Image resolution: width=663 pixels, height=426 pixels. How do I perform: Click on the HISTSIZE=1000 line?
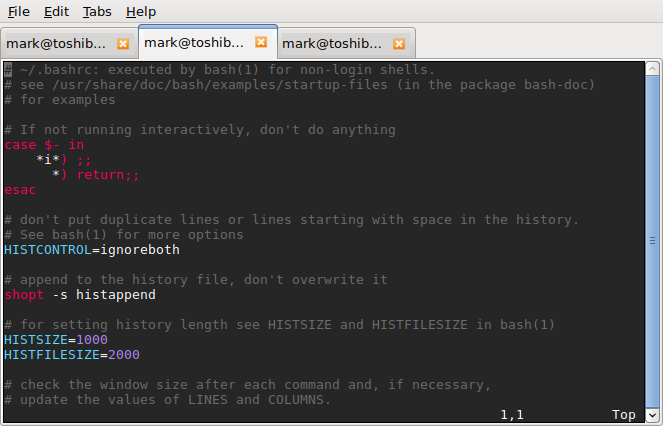(x=56, y=340)
